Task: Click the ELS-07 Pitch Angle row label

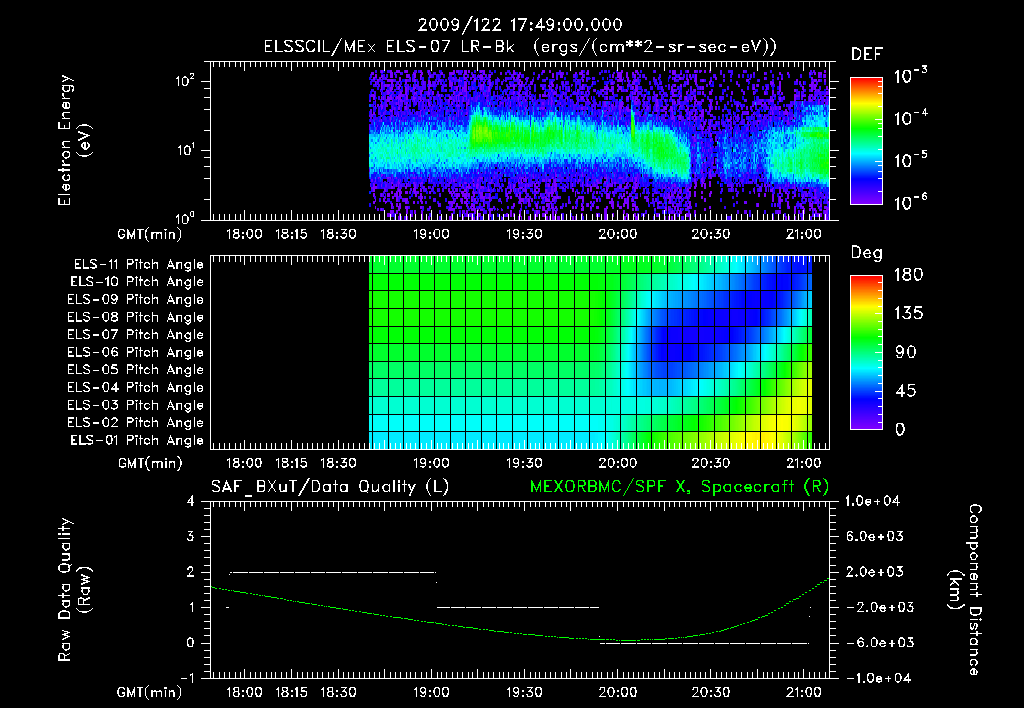Action: (136, 334)
